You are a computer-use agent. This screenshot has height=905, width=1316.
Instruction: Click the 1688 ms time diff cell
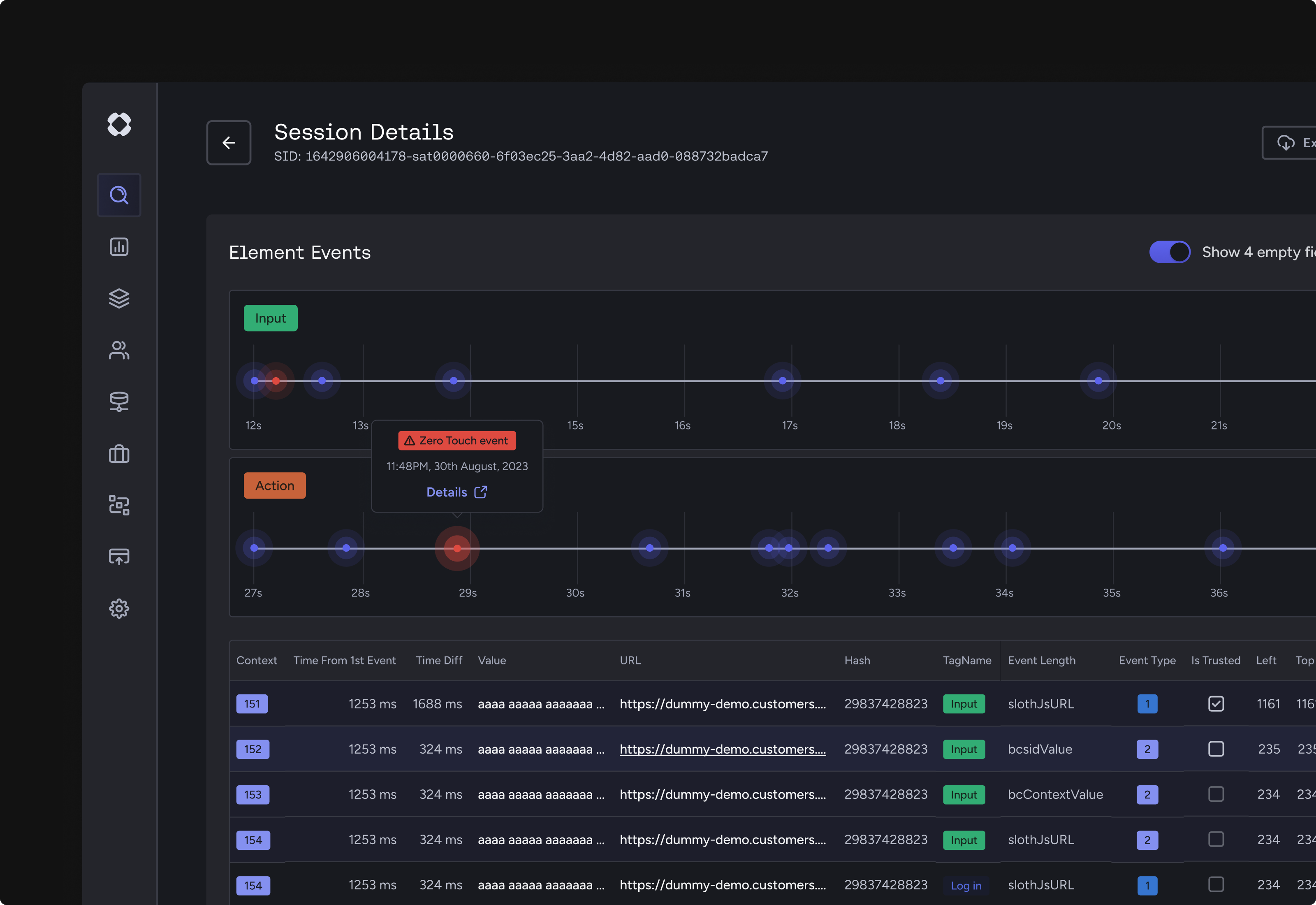(x=438, y=704)
